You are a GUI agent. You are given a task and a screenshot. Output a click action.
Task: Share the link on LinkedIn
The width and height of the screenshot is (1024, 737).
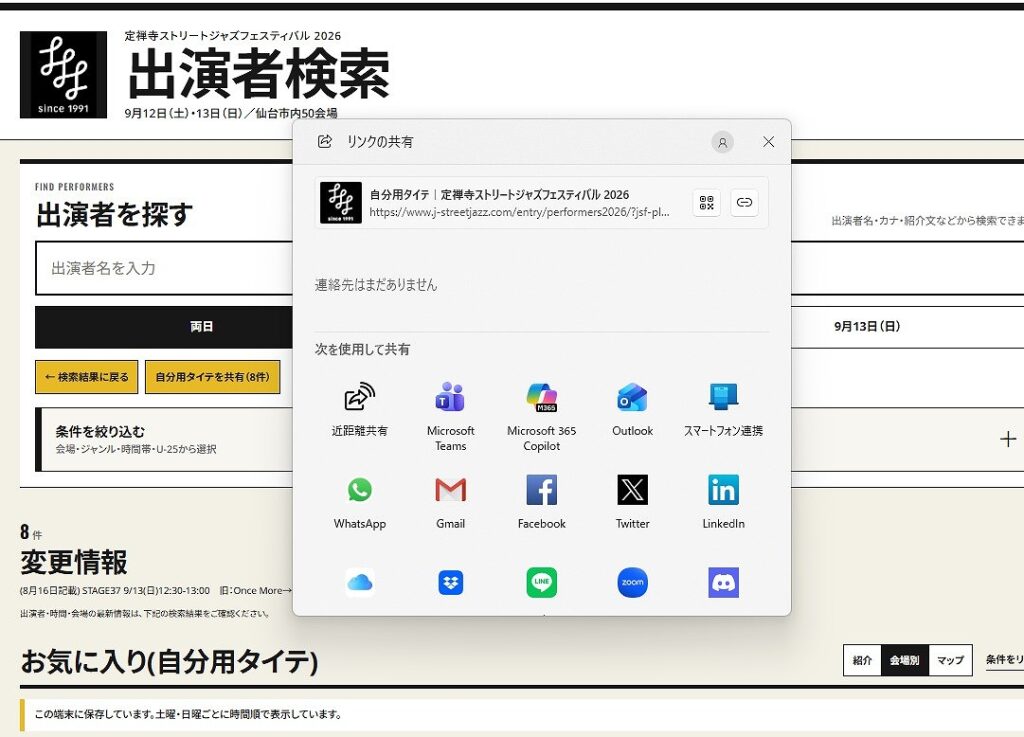coord(723,490)
